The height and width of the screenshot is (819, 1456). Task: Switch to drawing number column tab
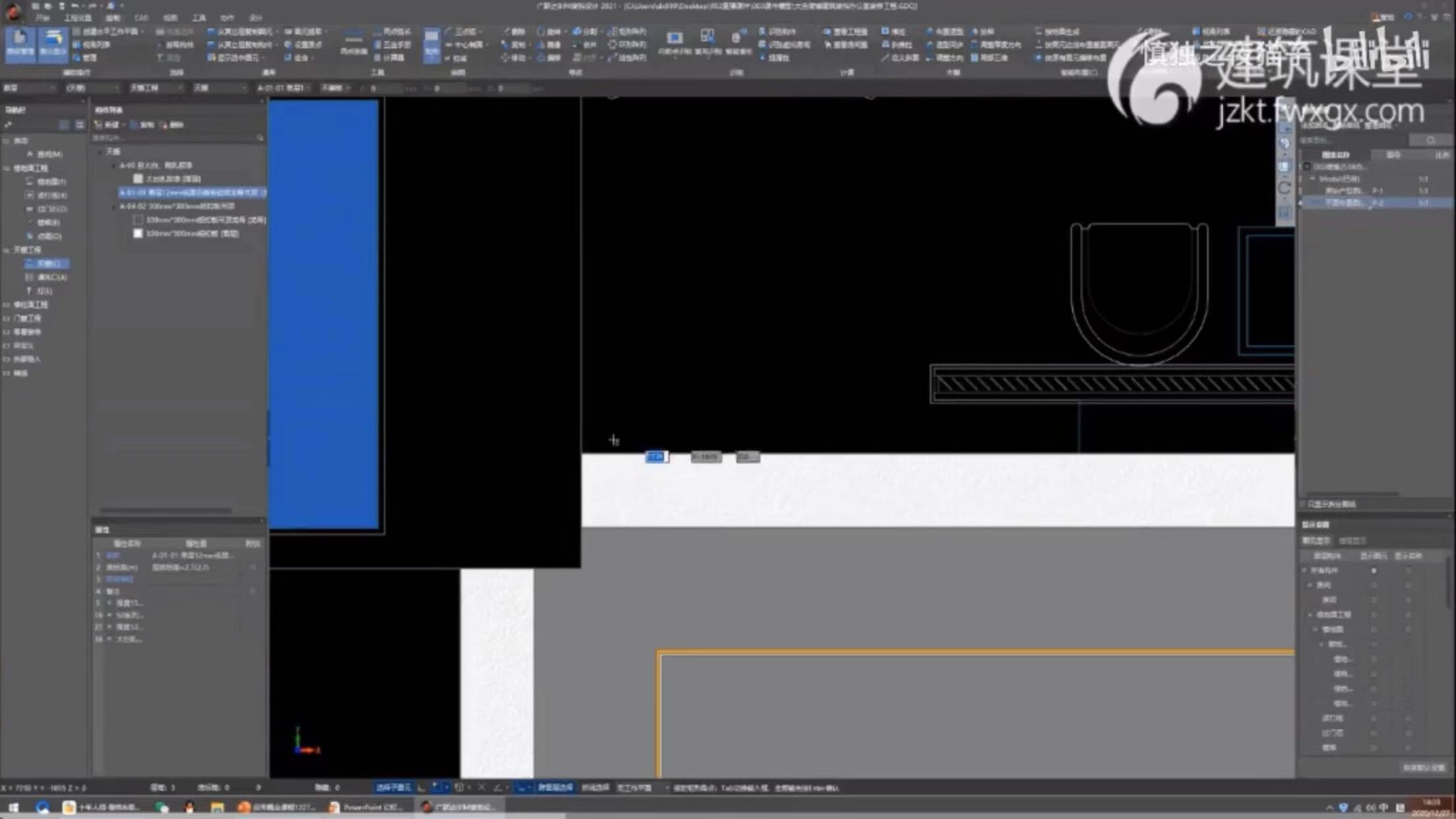point(1393,155)
